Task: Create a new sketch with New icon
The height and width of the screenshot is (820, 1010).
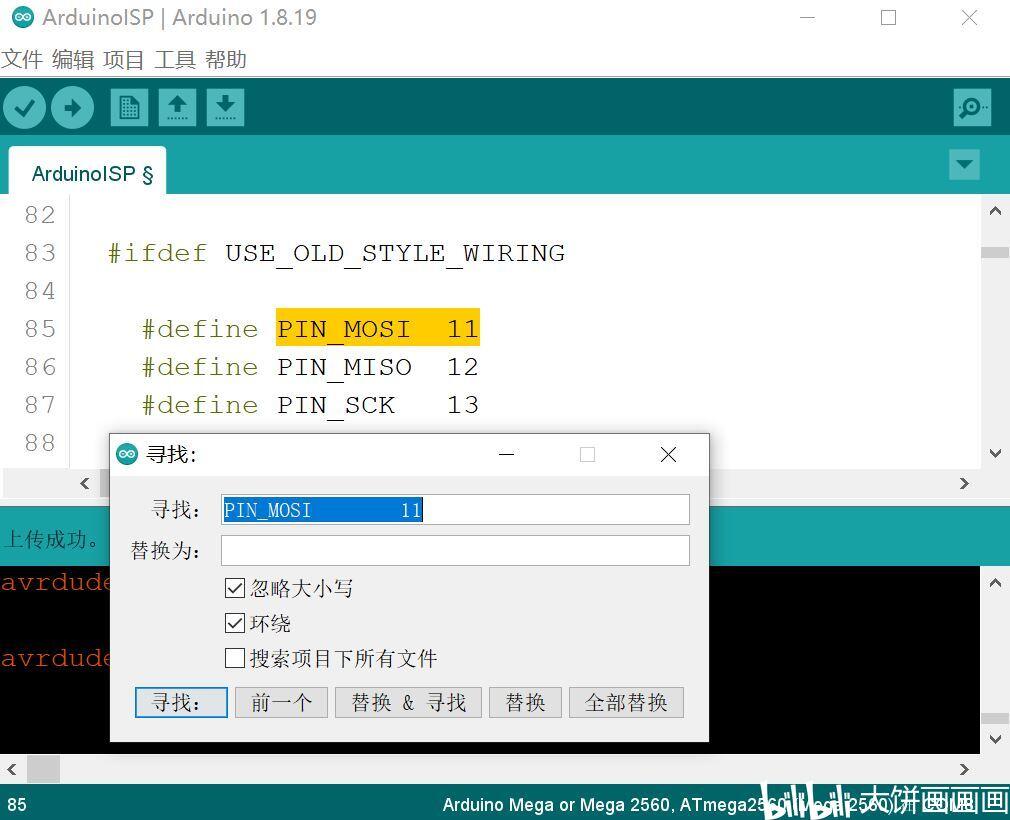Action: [129, 108]
